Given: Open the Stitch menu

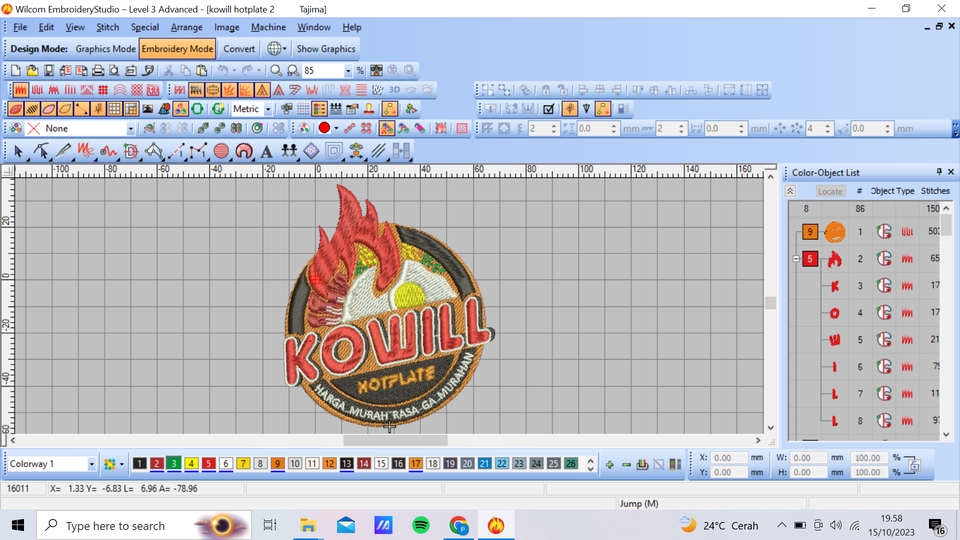Looking at the screenshot, I should [x=107, y=27].
